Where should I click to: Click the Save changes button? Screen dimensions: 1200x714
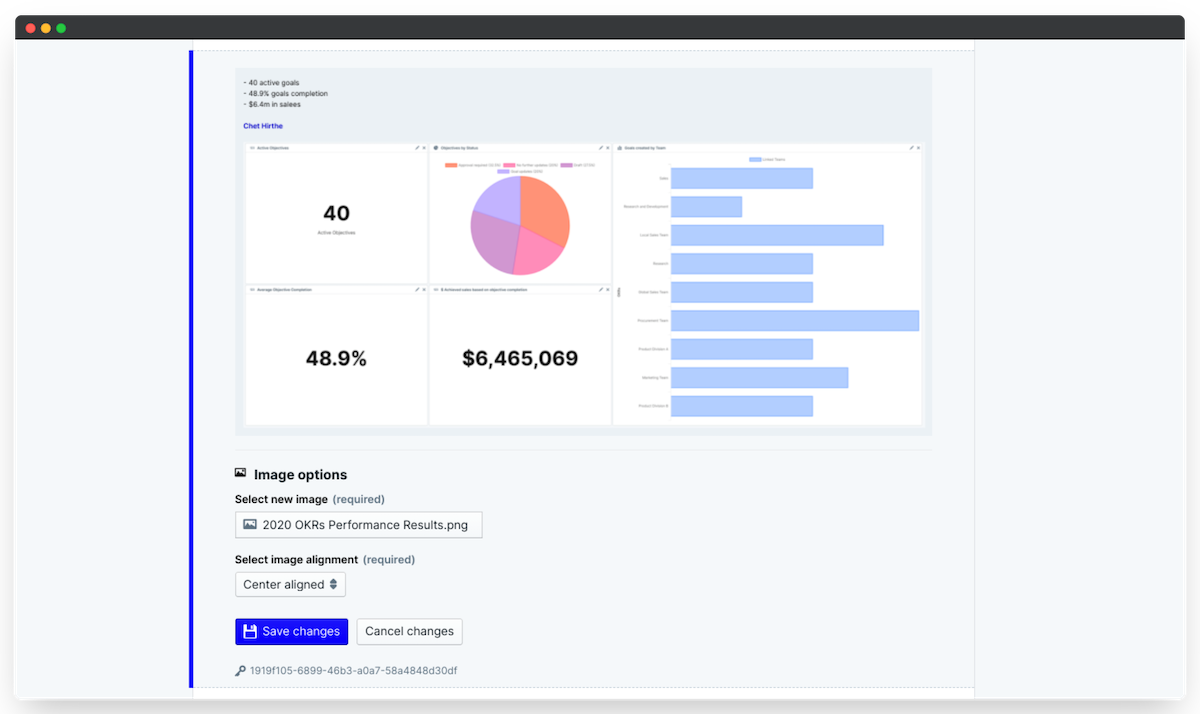[292, 631]
